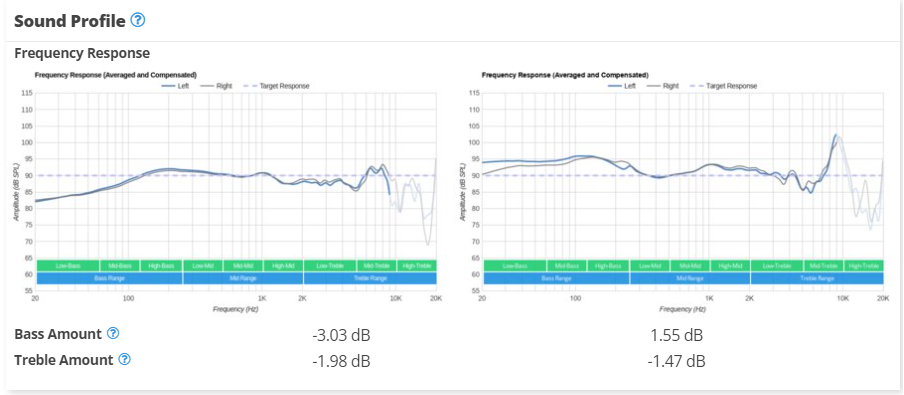Select the High-Bass band in right chart
This screenshot has height=395, width=904.
point(608,266)
